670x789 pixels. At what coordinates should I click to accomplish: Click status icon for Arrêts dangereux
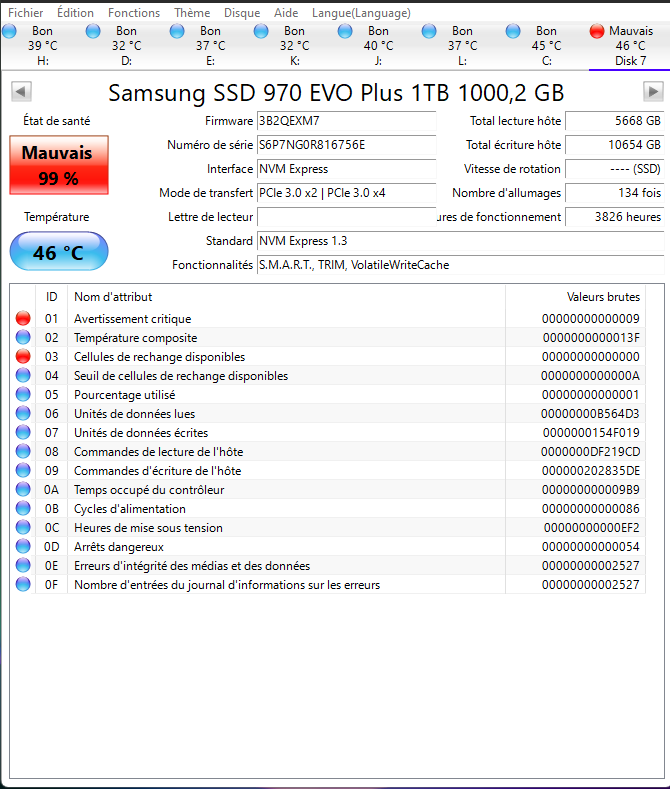coord(23,546)
